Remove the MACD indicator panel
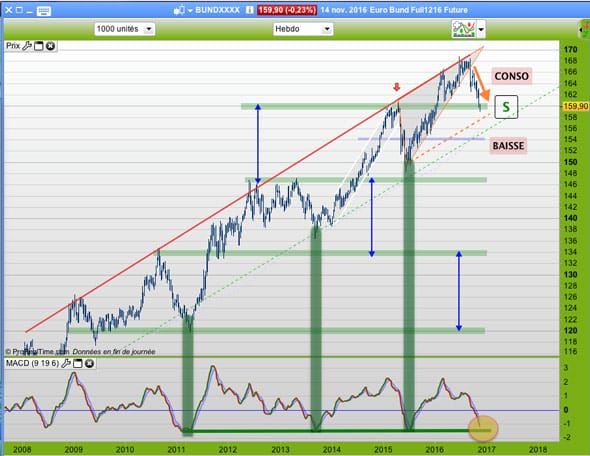This screenshot has width=590, height=456. pyautogui.click(x=89, y=363)
